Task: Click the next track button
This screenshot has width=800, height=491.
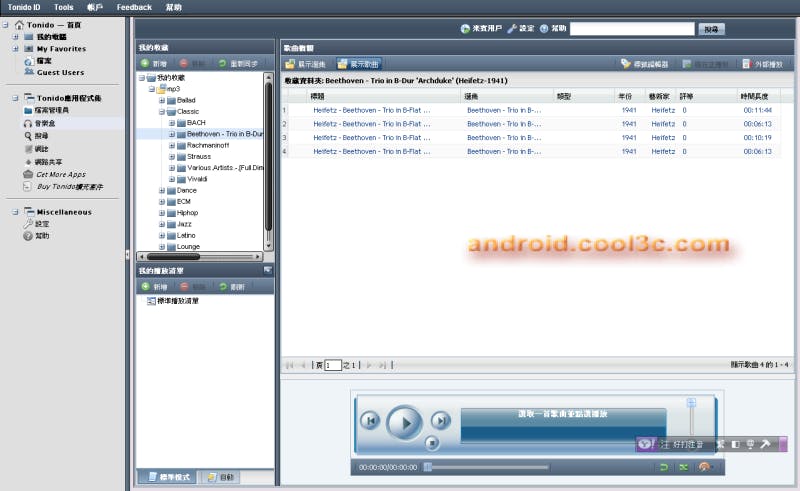Action: [x=441, y=421]
